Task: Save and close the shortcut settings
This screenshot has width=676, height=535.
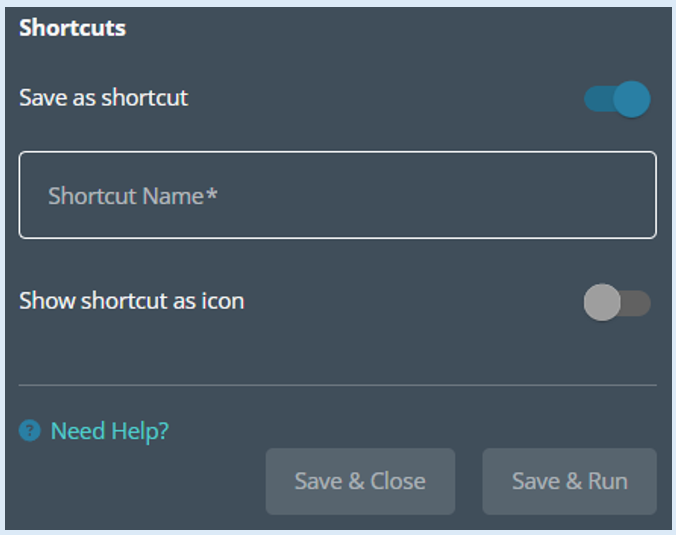Action: [360, 481]
